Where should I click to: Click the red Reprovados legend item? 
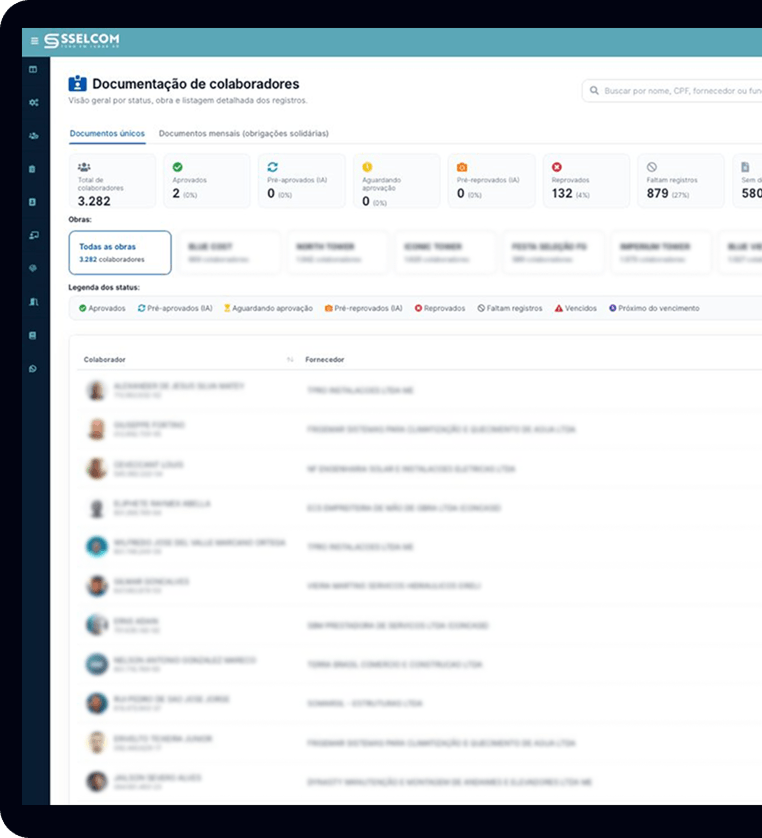pos(440,308)
